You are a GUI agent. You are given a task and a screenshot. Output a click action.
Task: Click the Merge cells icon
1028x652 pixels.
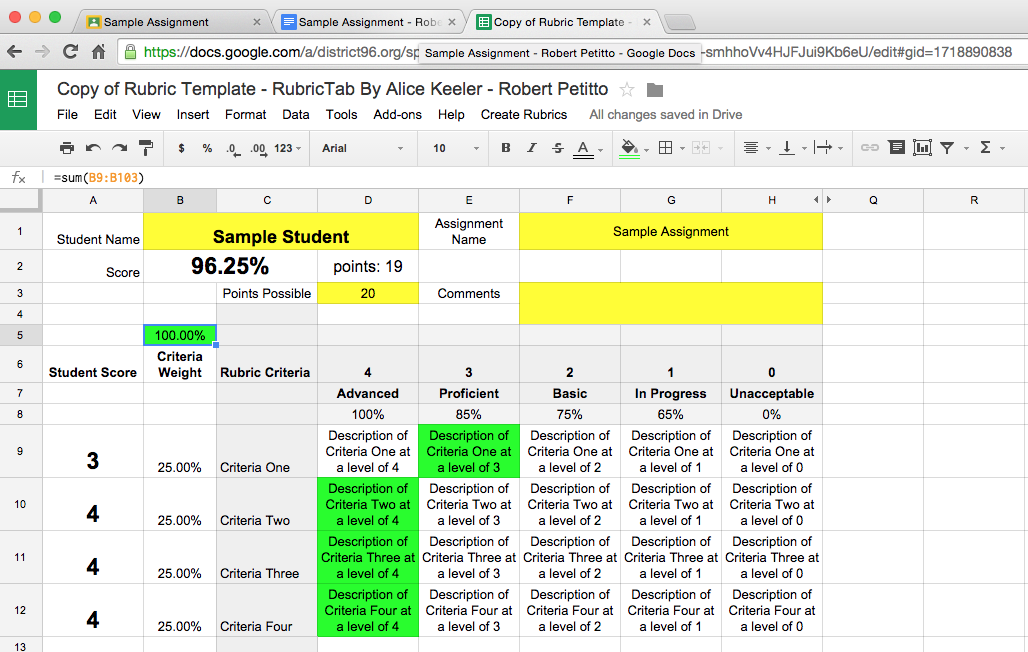coord(701,148)
